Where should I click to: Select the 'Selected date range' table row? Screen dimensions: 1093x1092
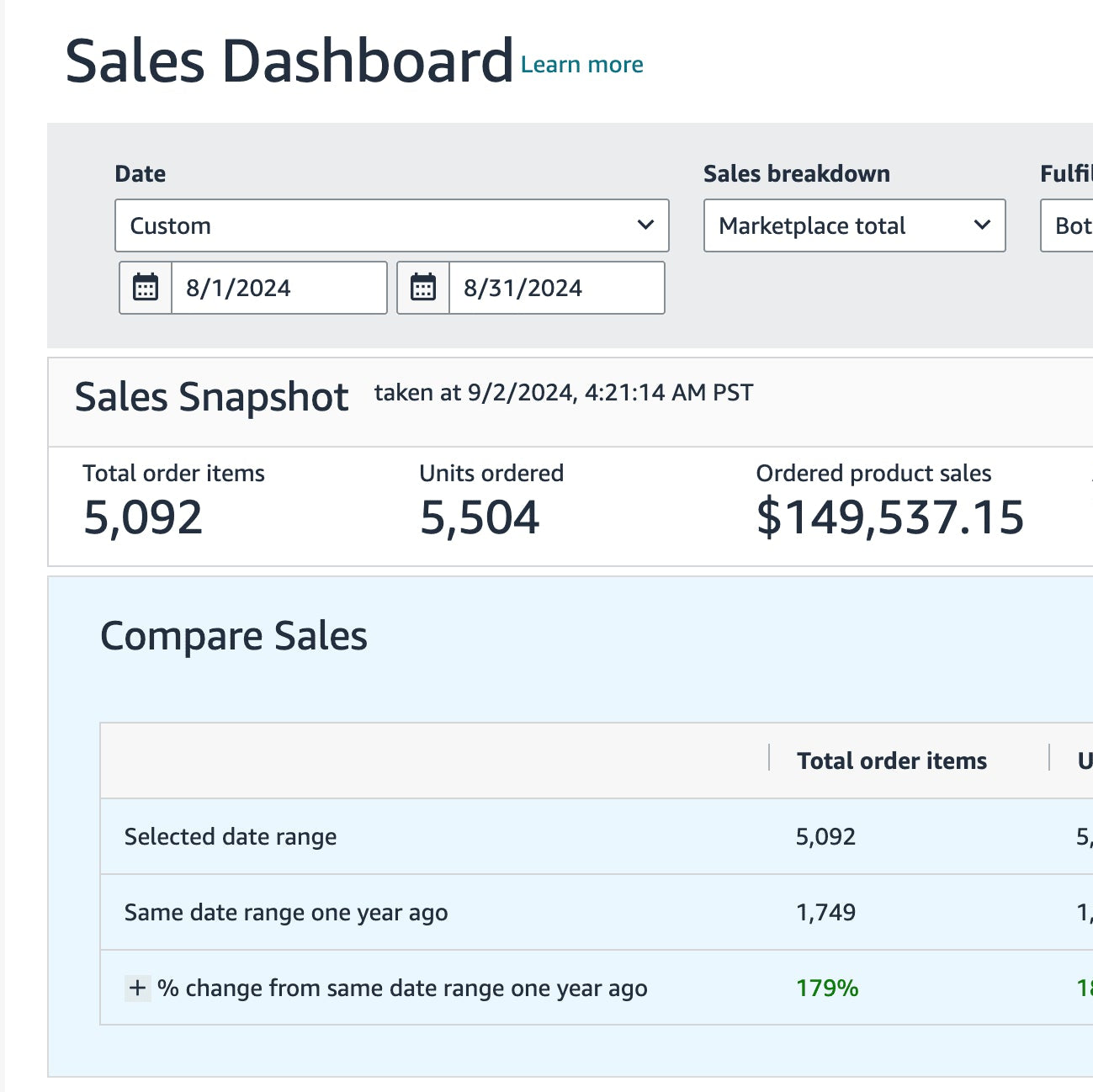(231, 836)
